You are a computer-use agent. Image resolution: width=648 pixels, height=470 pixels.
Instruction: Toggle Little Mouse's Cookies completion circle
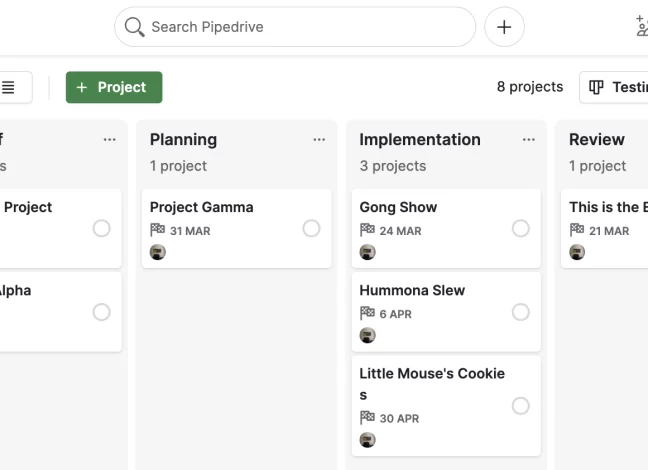[521, 406]
